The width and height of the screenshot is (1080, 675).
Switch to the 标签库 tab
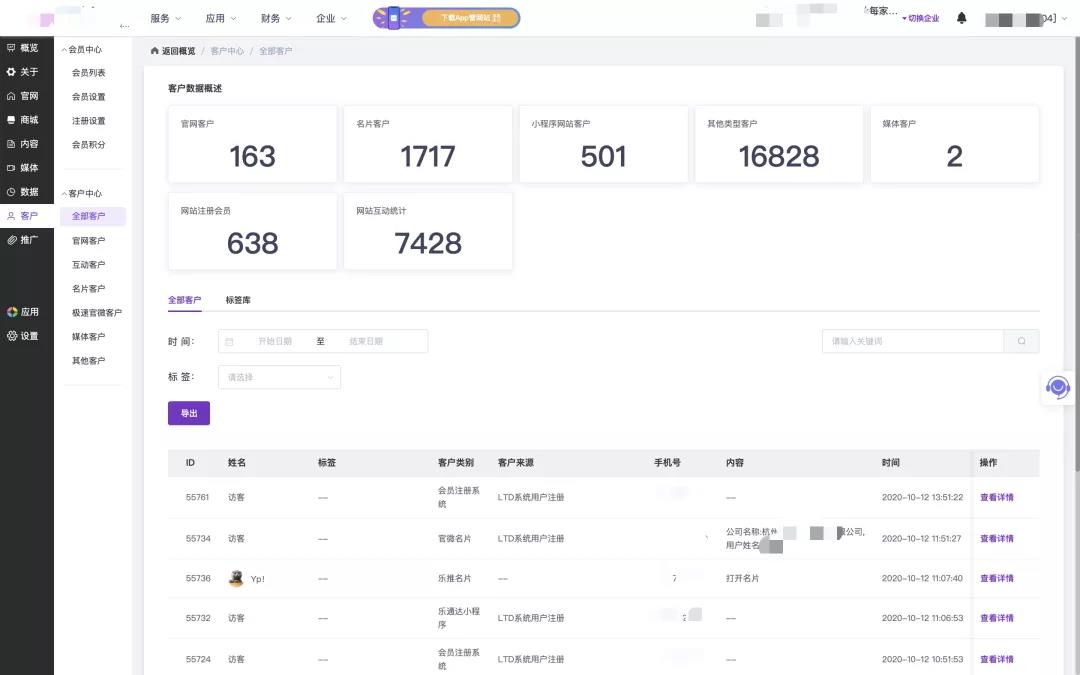(238, 300)
